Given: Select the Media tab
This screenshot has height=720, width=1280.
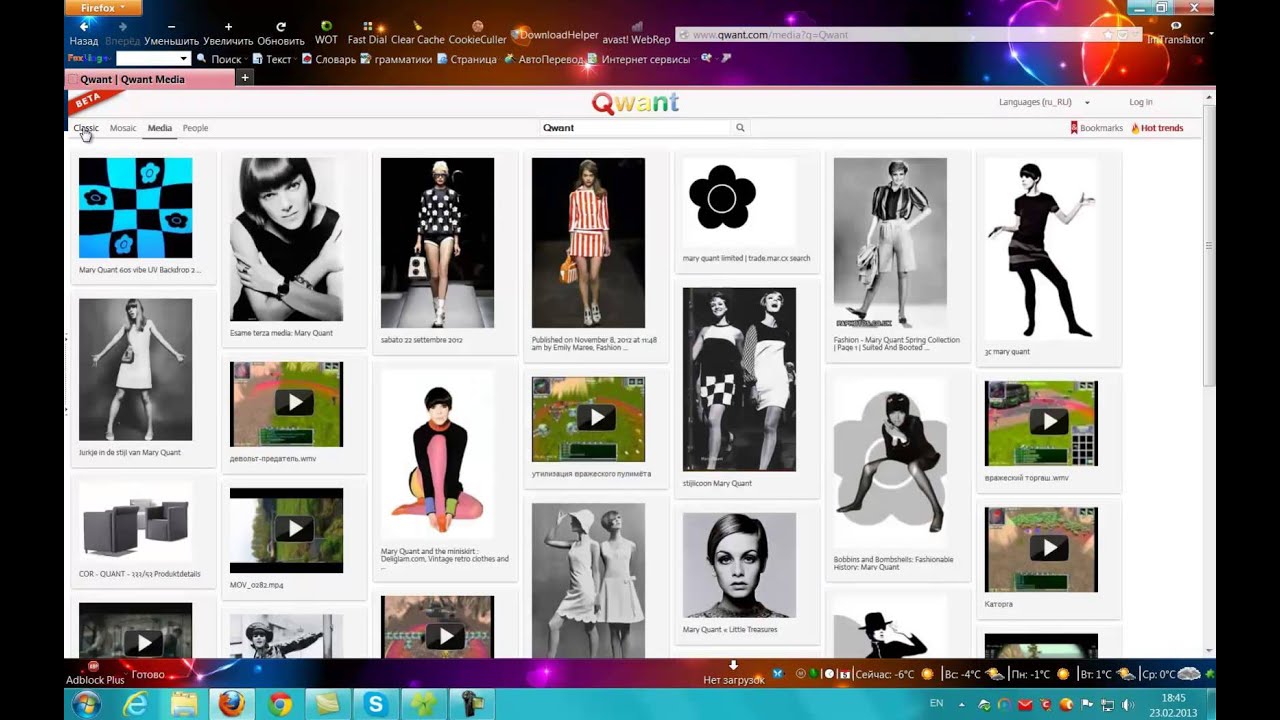Looking at the screenshot, I should tap(160, 128).
